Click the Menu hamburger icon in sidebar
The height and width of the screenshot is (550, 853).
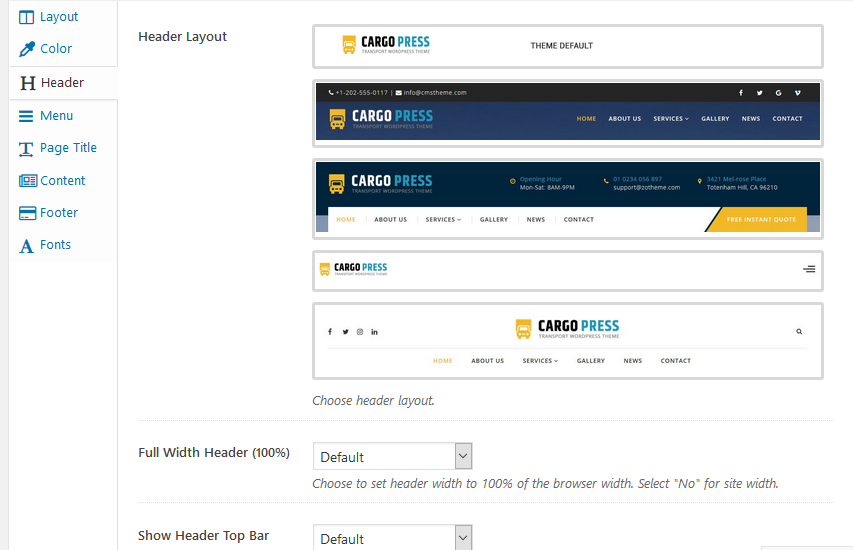(x=27, y=116)
